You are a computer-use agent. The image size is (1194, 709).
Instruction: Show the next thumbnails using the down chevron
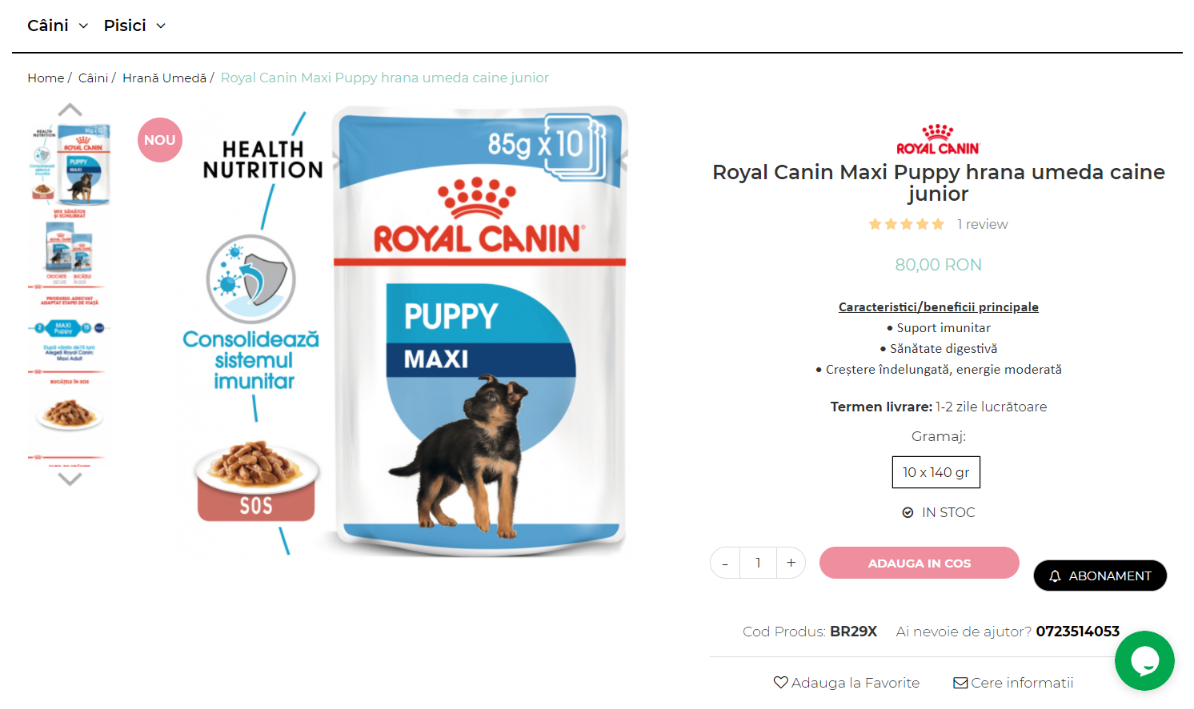70,479
